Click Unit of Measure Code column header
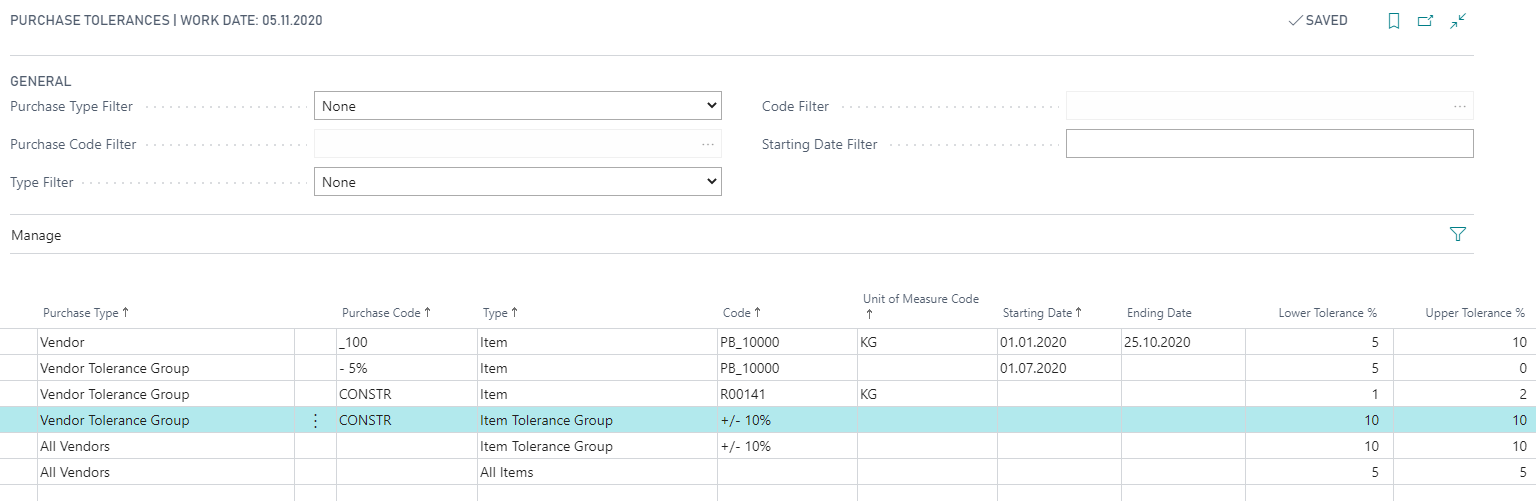 [921, 306]
